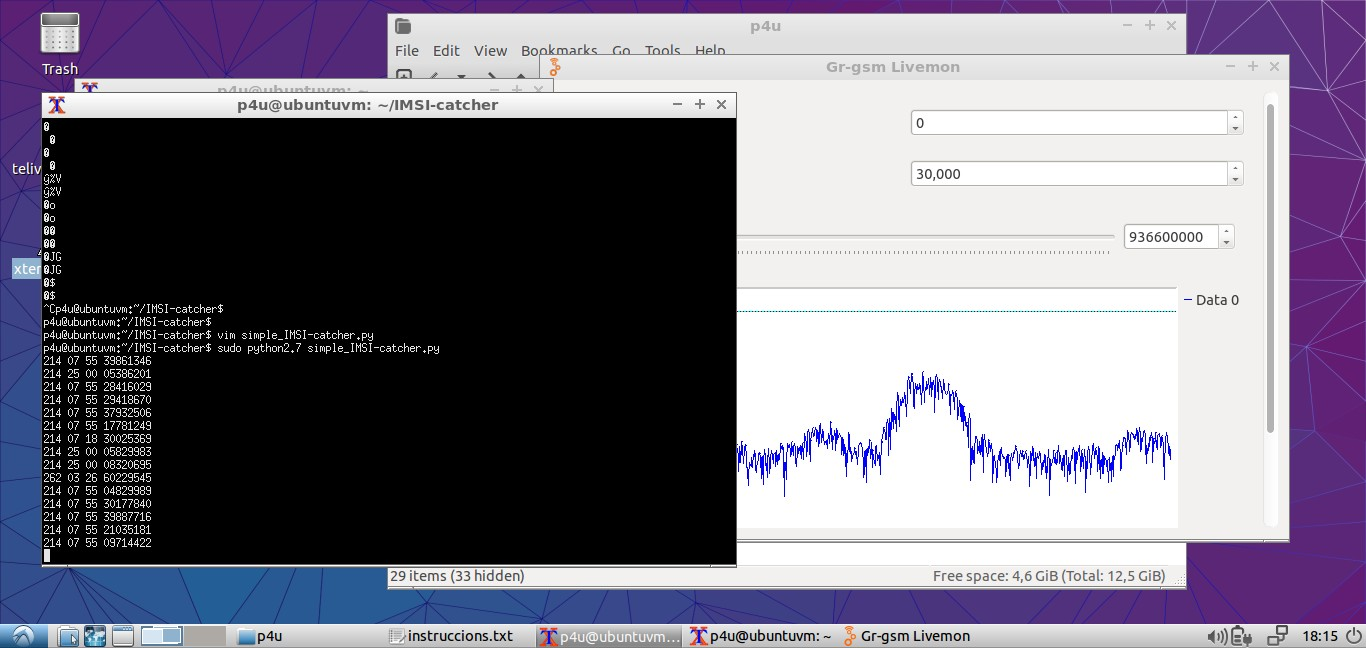The height and width of the screenshot is (648, 1366).
Task: Click the GNU Radio icon in Livemon title bar
Action: pos(554,67)
